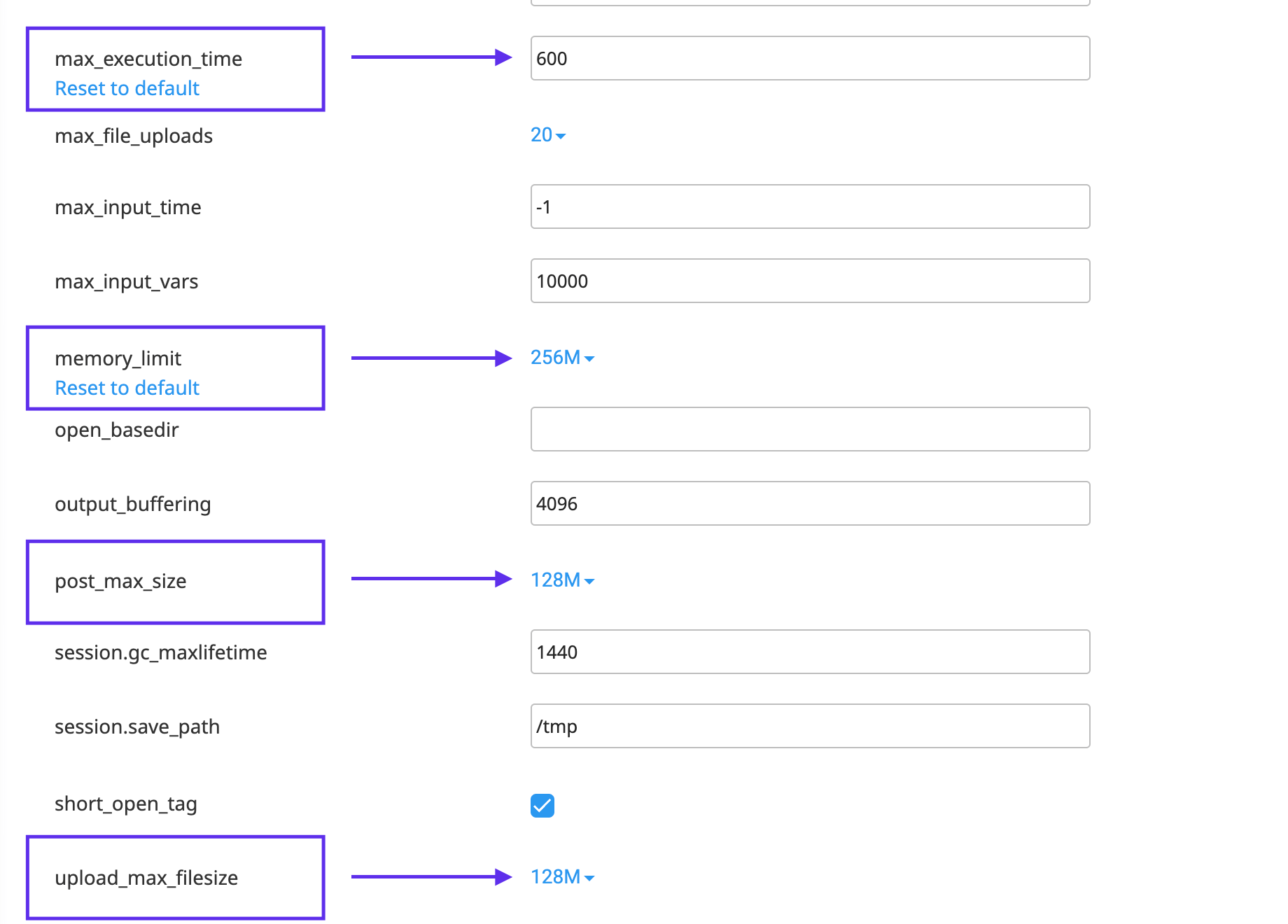Click the open_basedir label text

[117, 430]
